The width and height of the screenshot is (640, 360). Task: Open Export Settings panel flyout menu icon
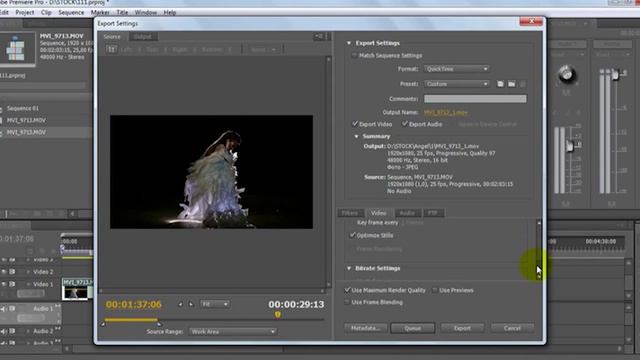click(320, 37)
